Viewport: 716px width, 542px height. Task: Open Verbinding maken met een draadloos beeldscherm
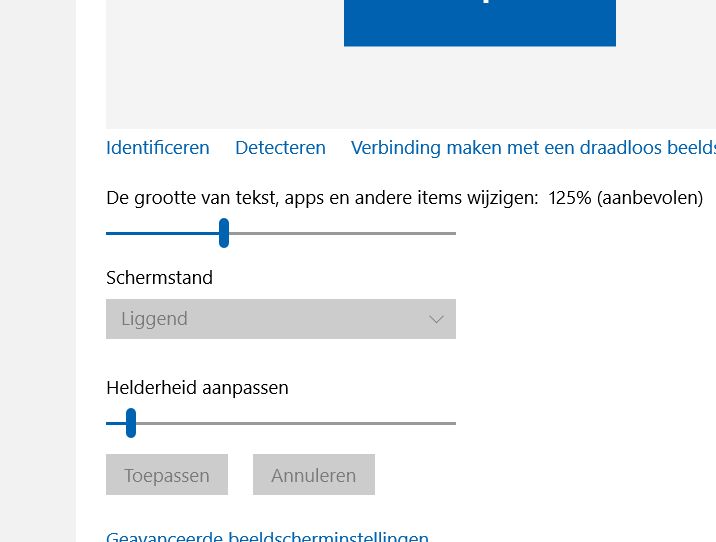point(533,148)
